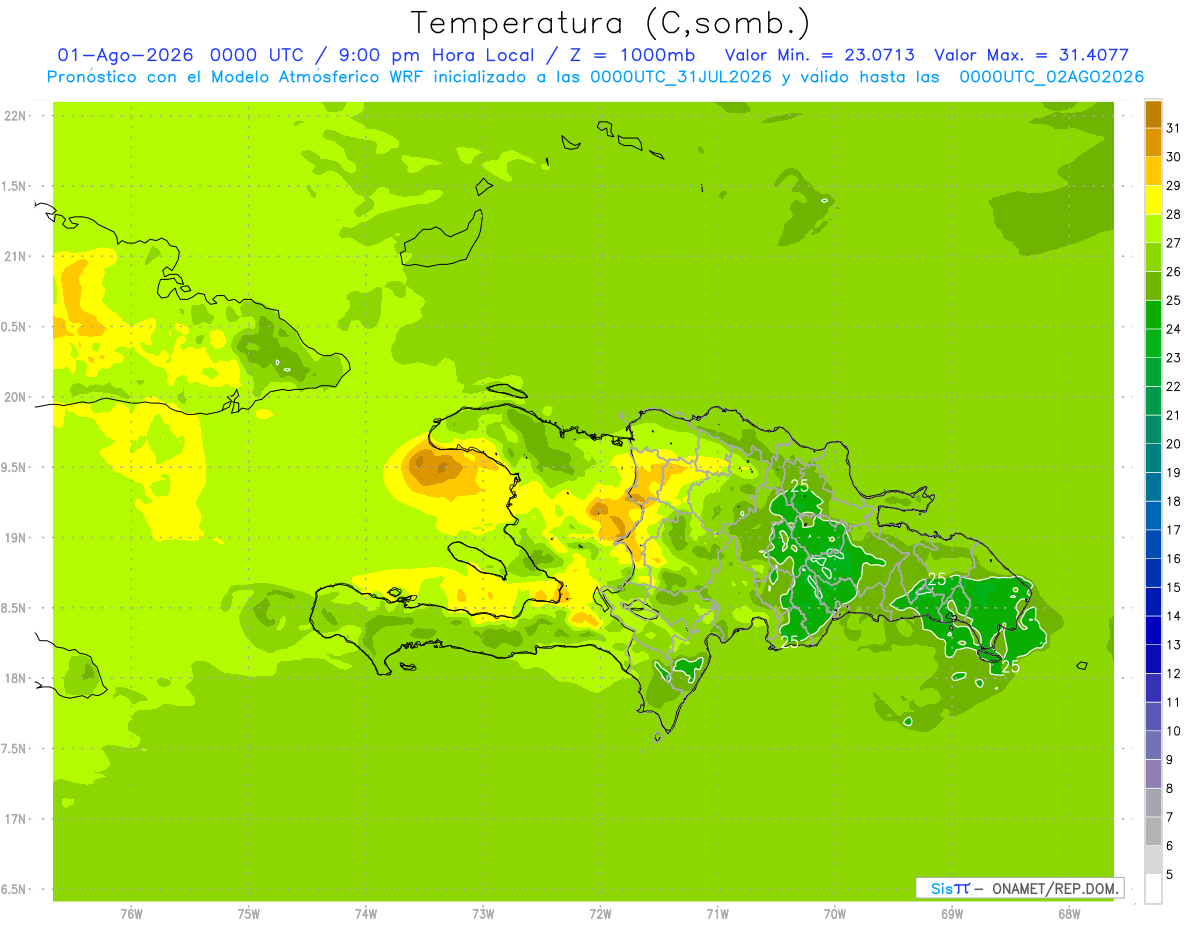
Task: Click the '68W' longitude axis label
Action: tap(1069, 914)
